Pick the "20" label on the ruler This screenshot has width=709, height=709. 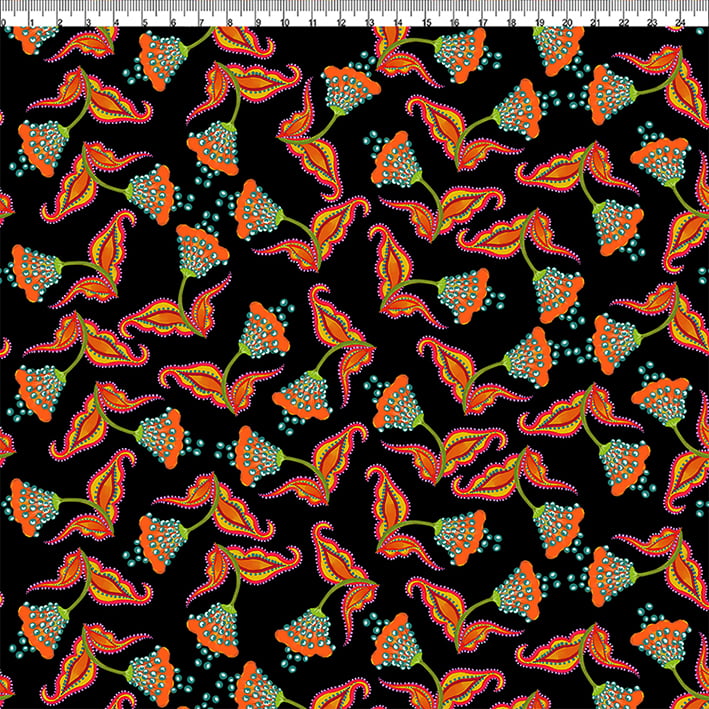[567, 23]
